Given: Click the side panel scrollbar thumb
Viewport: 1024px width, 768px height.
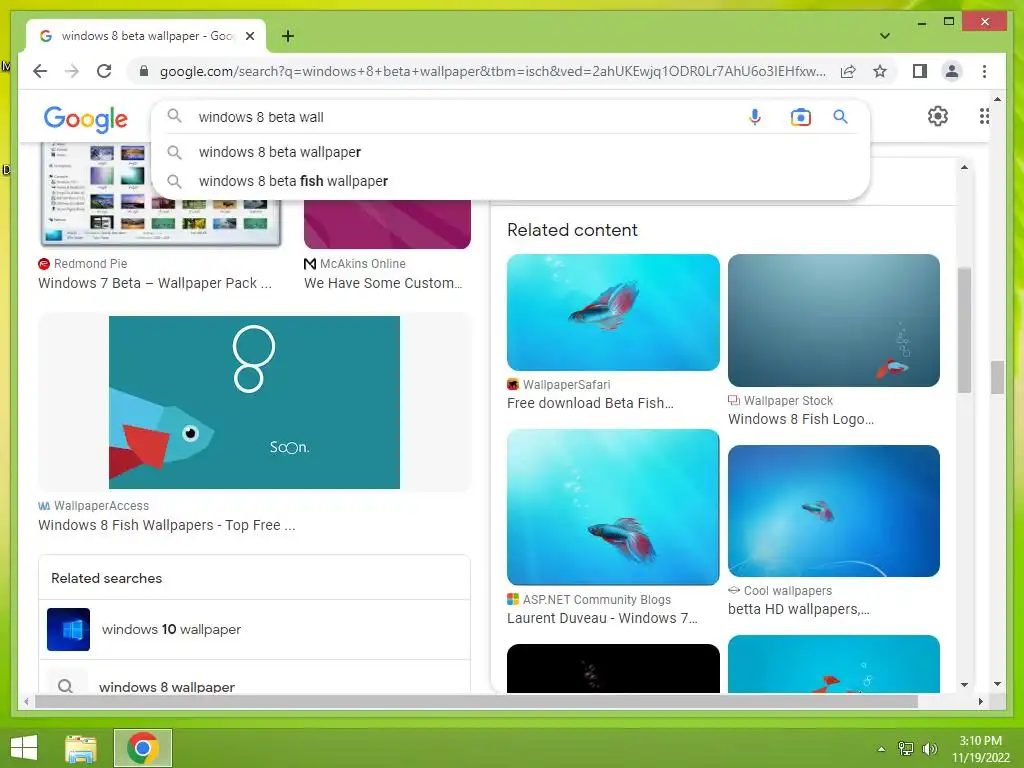Looking at the screenshot, I should tap(965, 330).
